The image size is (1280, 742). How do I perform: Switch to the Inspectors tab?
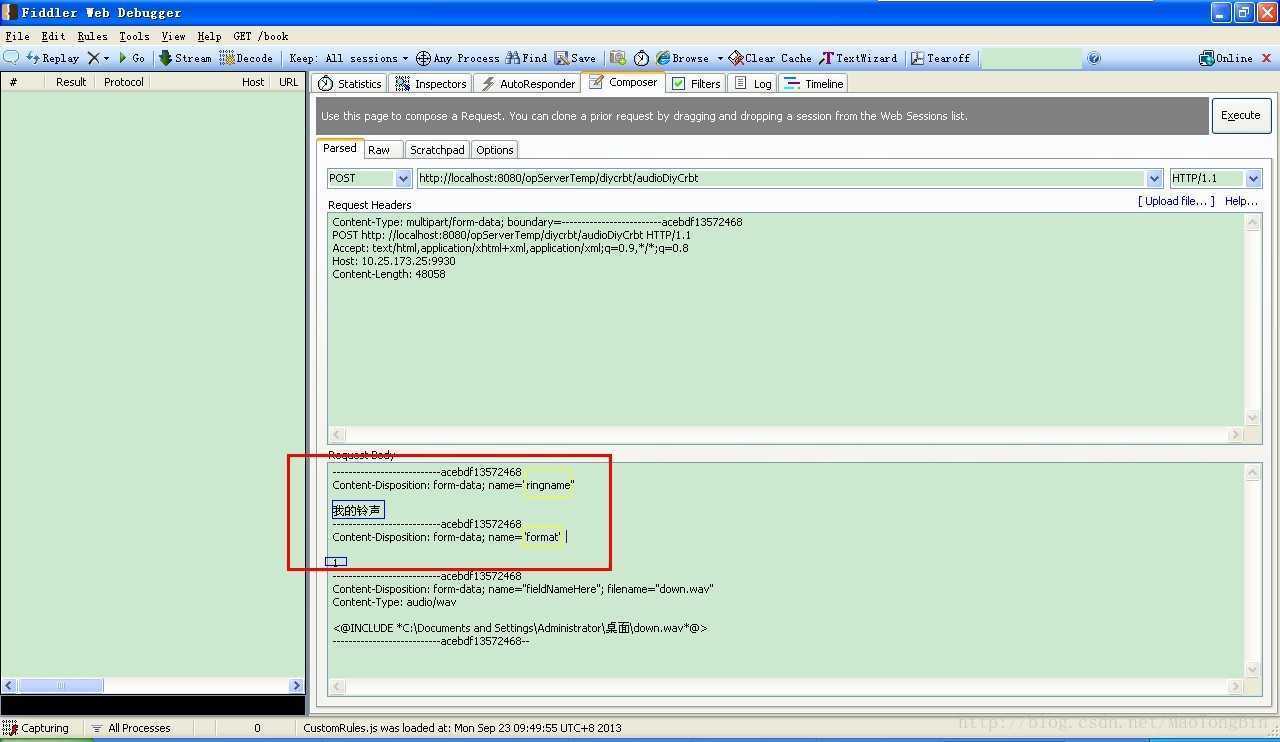coord(431,84)
